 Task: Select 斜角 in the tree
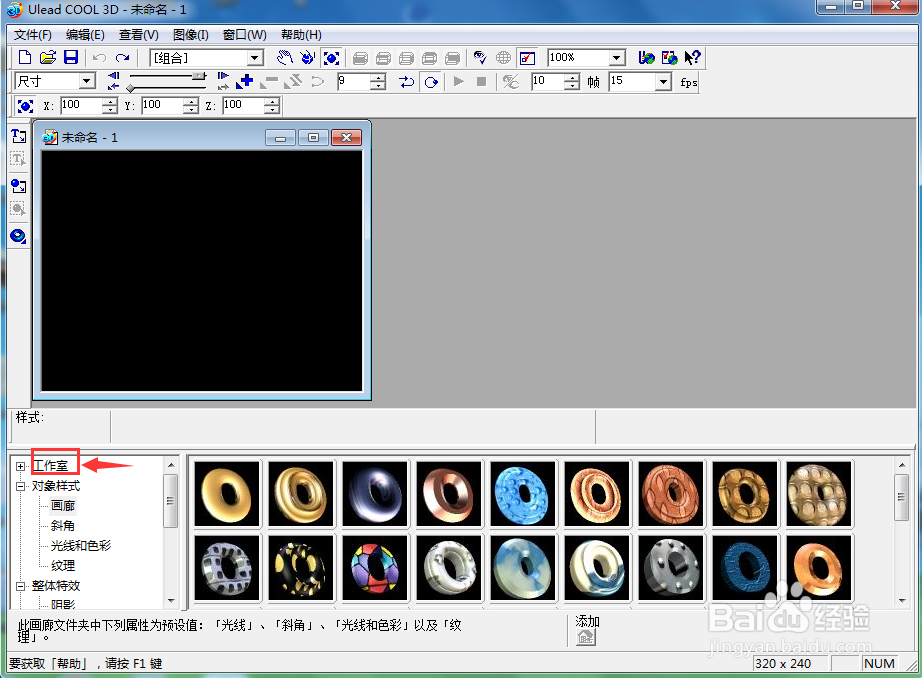63,526
